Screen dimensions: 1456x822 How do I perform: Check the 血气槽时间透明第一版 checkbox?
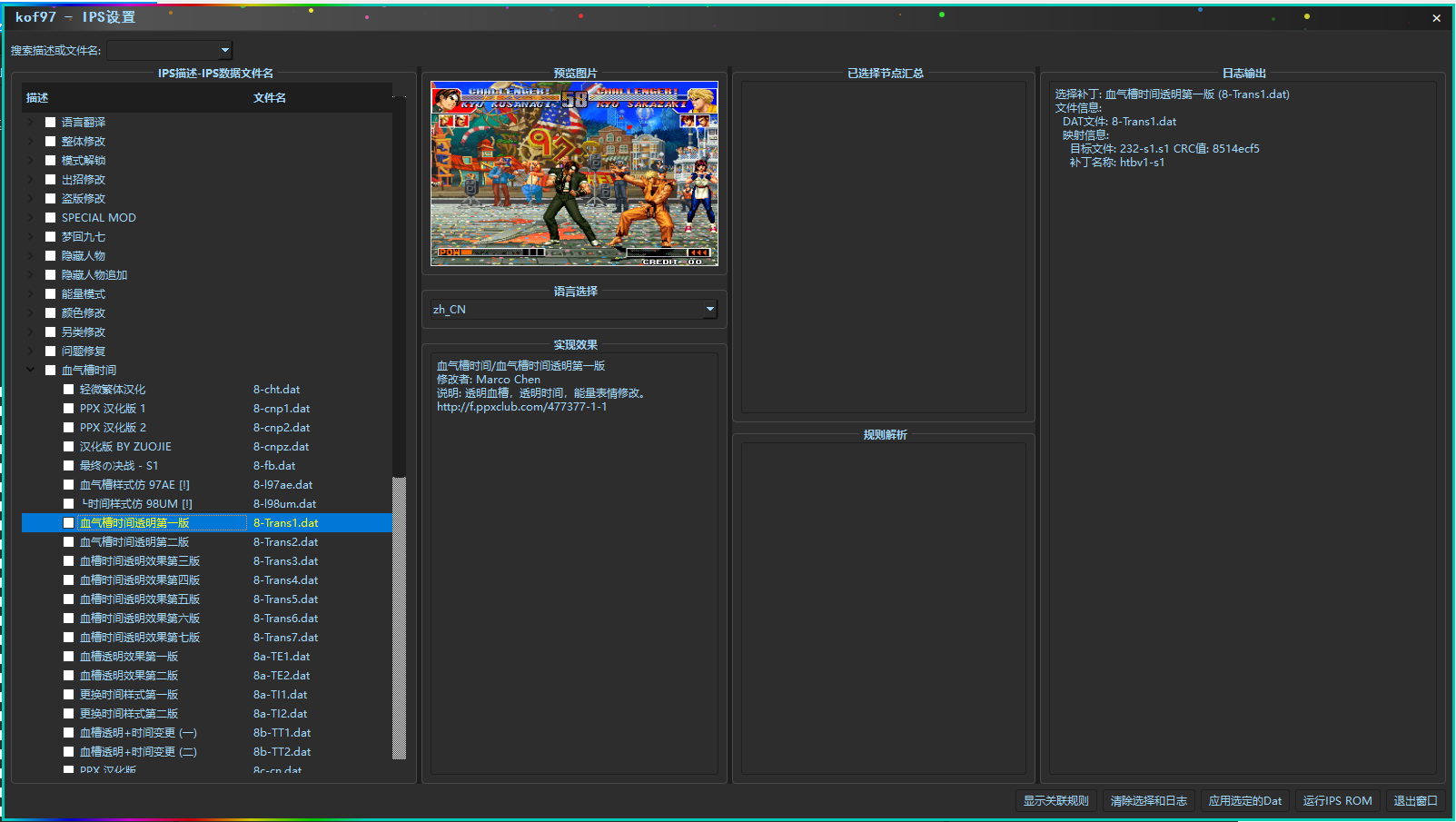(x=69, y=522)
